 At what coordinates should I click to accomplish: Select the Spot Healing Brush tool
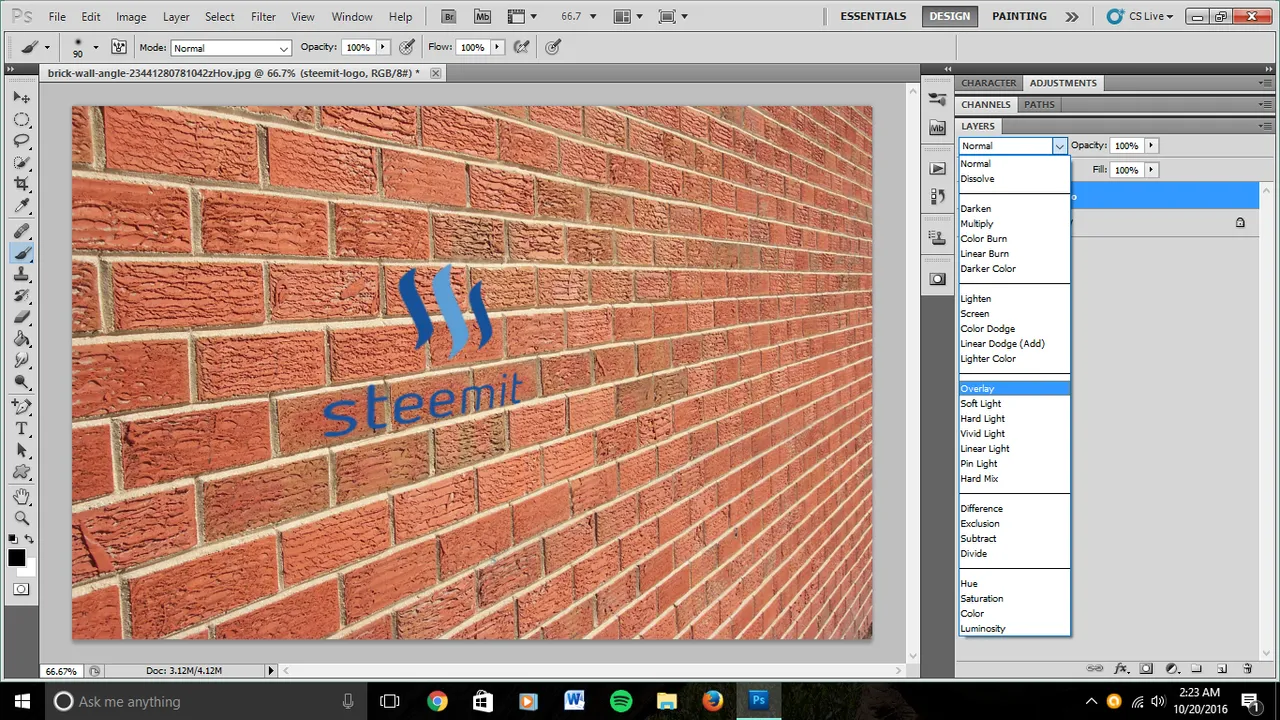(x=22, y=232)
